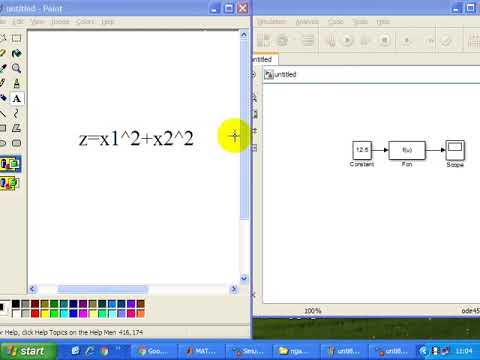The image size is (480, 360).
Task: Choose the opaque background text option
Action: click(10, 164)
